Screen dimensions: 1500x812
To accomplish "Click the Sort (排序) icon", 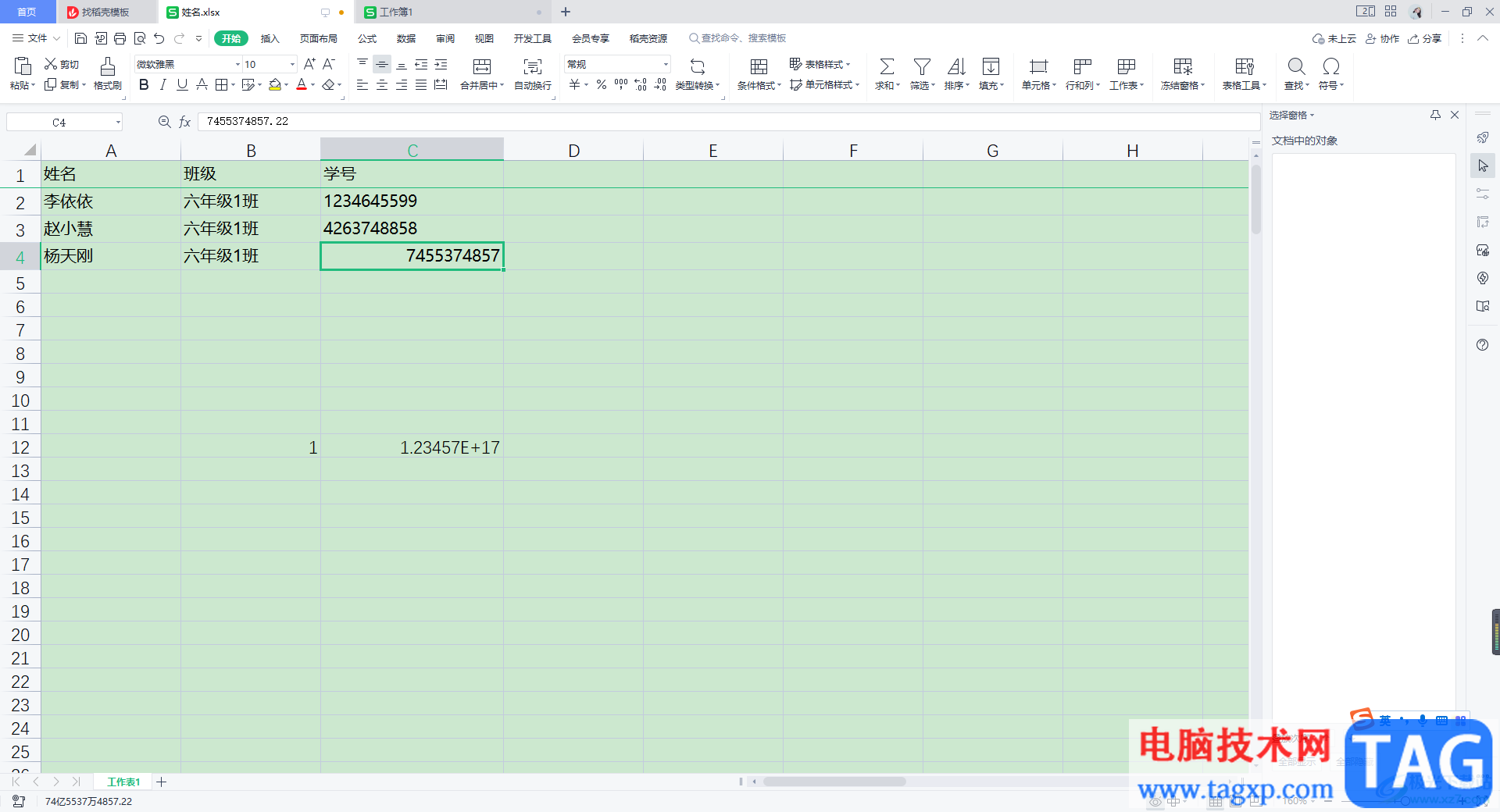I will [956, 66].
